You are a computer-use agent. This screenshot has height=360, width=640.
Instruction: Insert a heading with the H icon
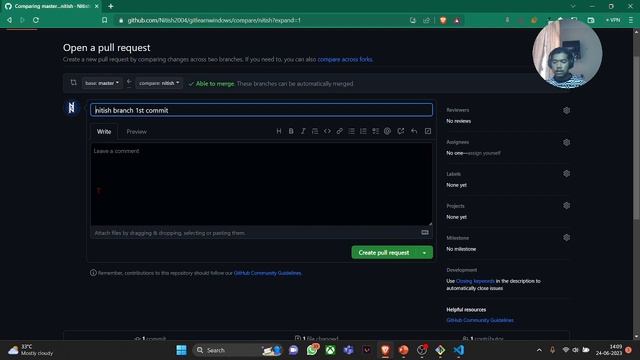click(x=279, y=131)
